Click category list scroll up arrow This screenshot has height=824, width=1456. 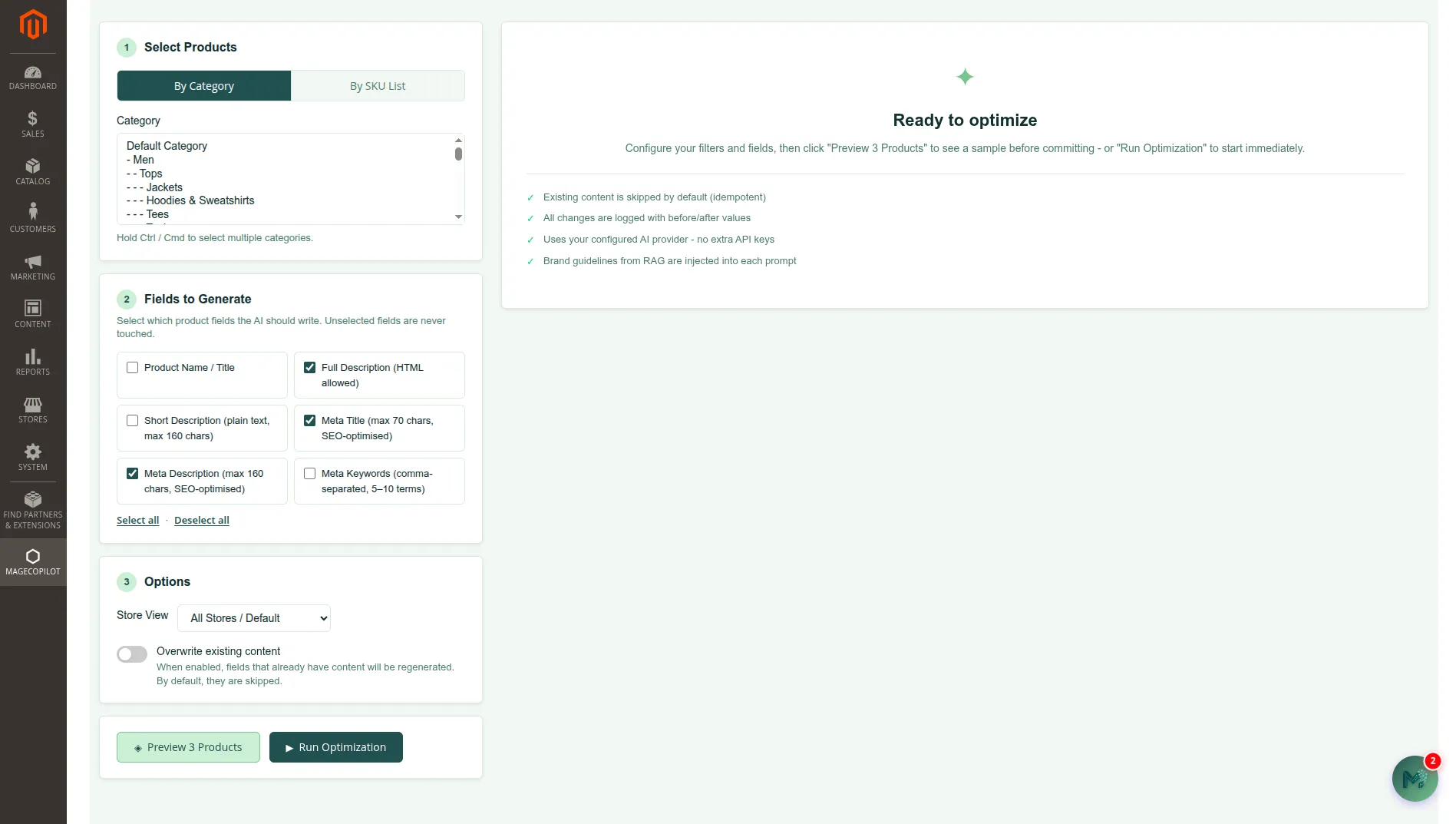pos(458,141)
